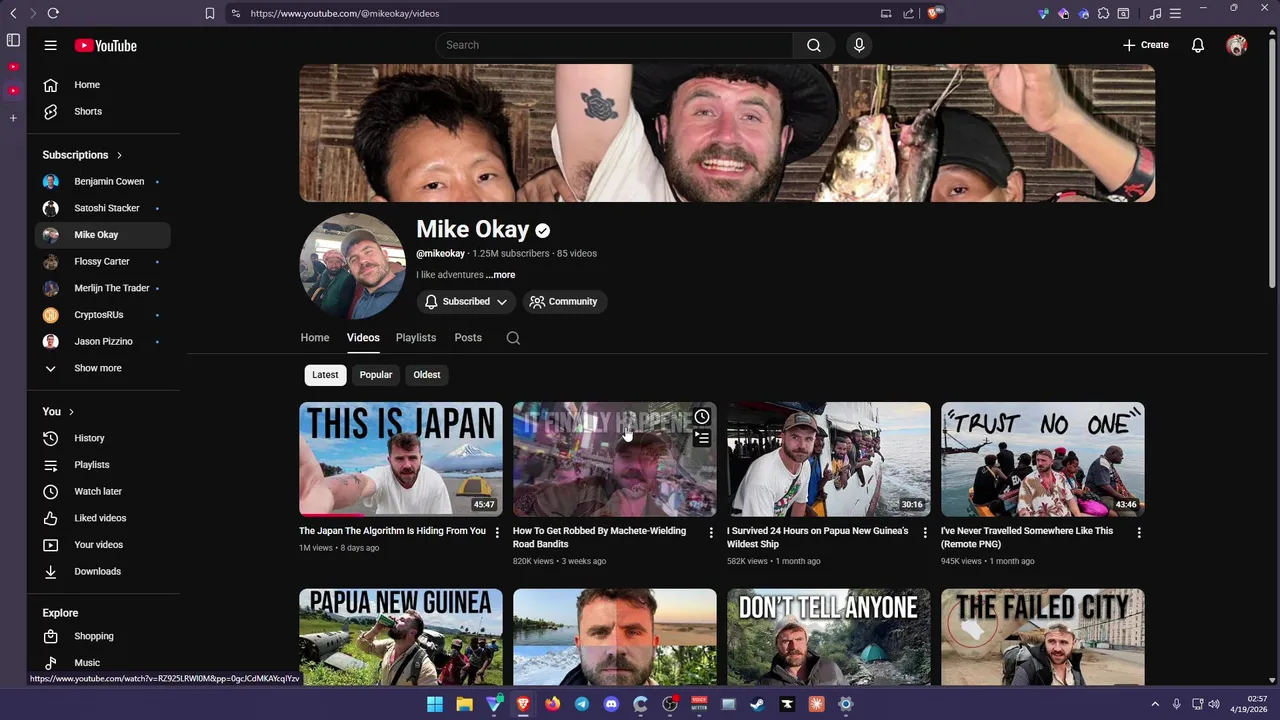Switch to channel Home tab
1280x720 pixels.
point(315,338)
